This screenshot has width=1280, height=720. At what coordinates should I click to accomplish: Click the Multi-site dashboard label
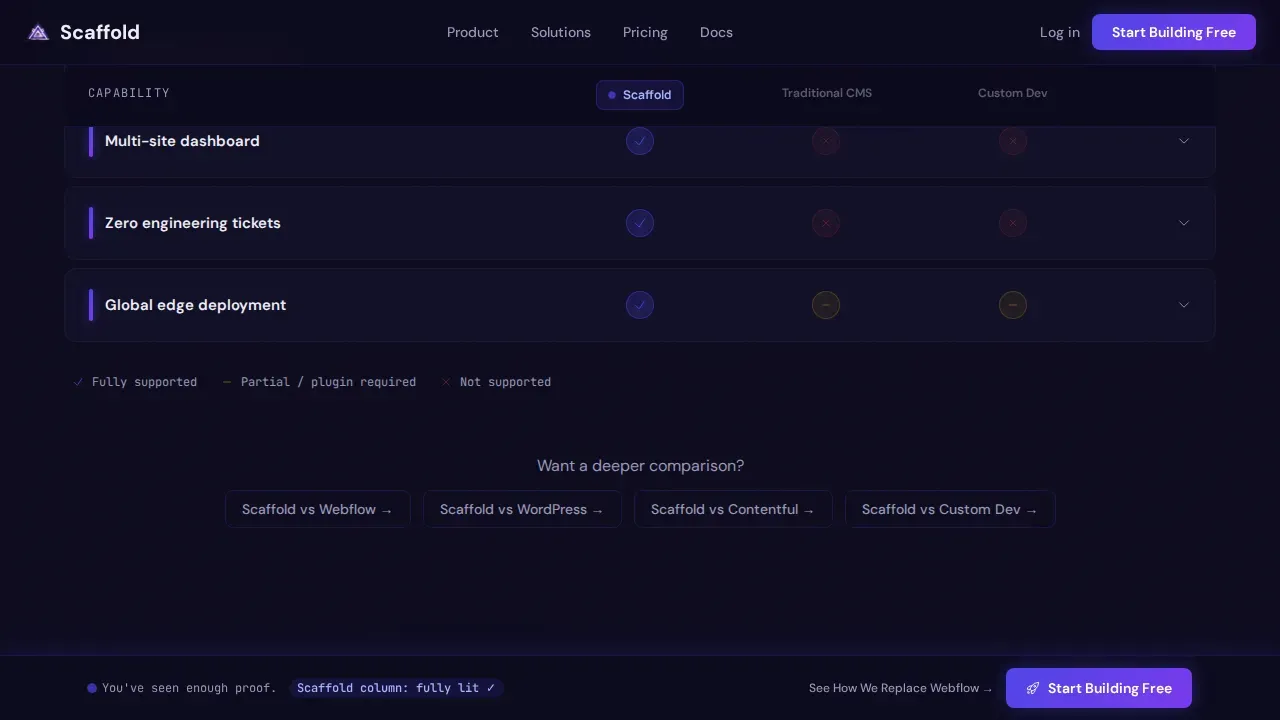182,141
